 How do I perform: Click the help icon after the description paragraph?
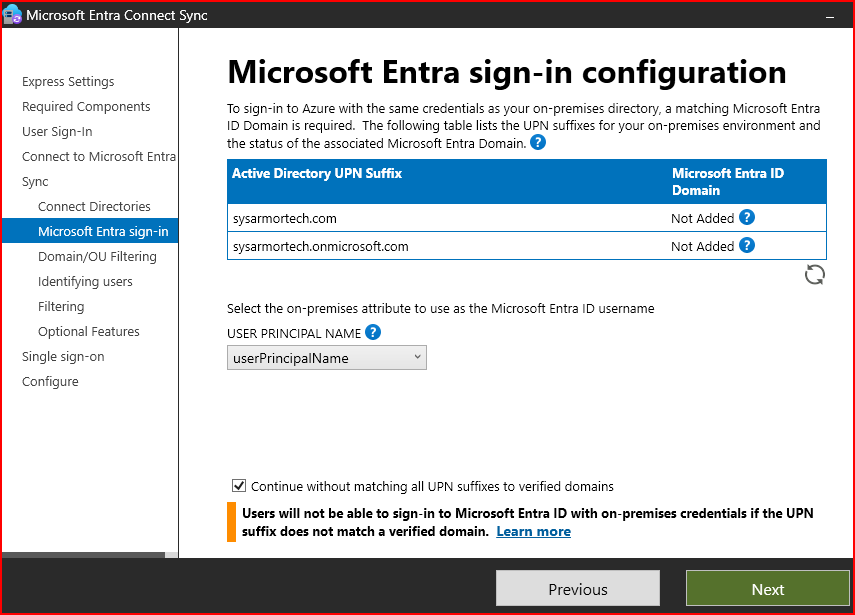coord(538,143)
